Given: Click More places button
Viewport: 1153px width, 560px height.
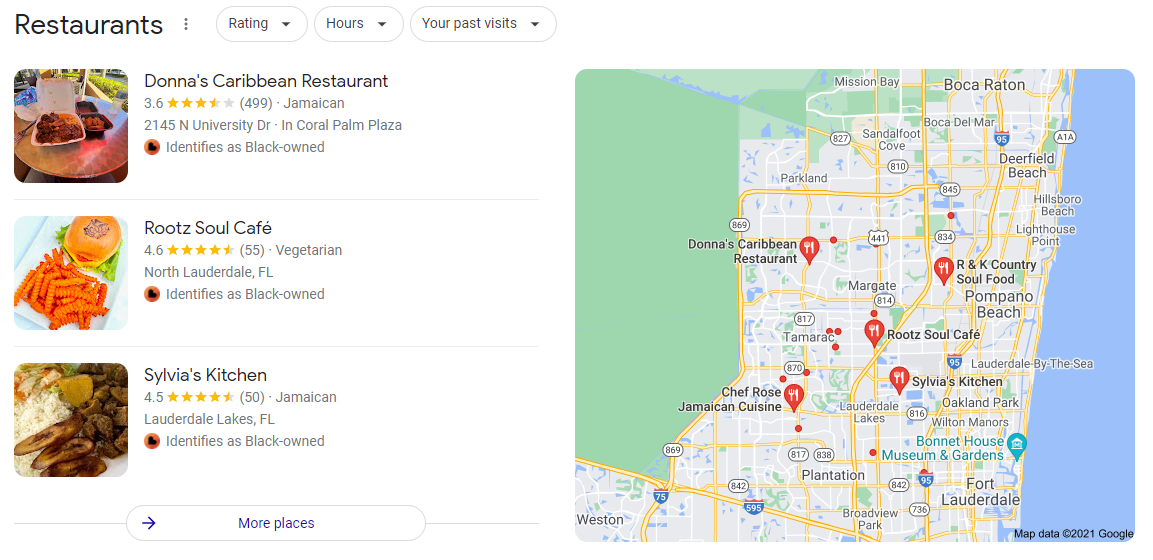Looking at the screenshot, I should coord(276,523).
